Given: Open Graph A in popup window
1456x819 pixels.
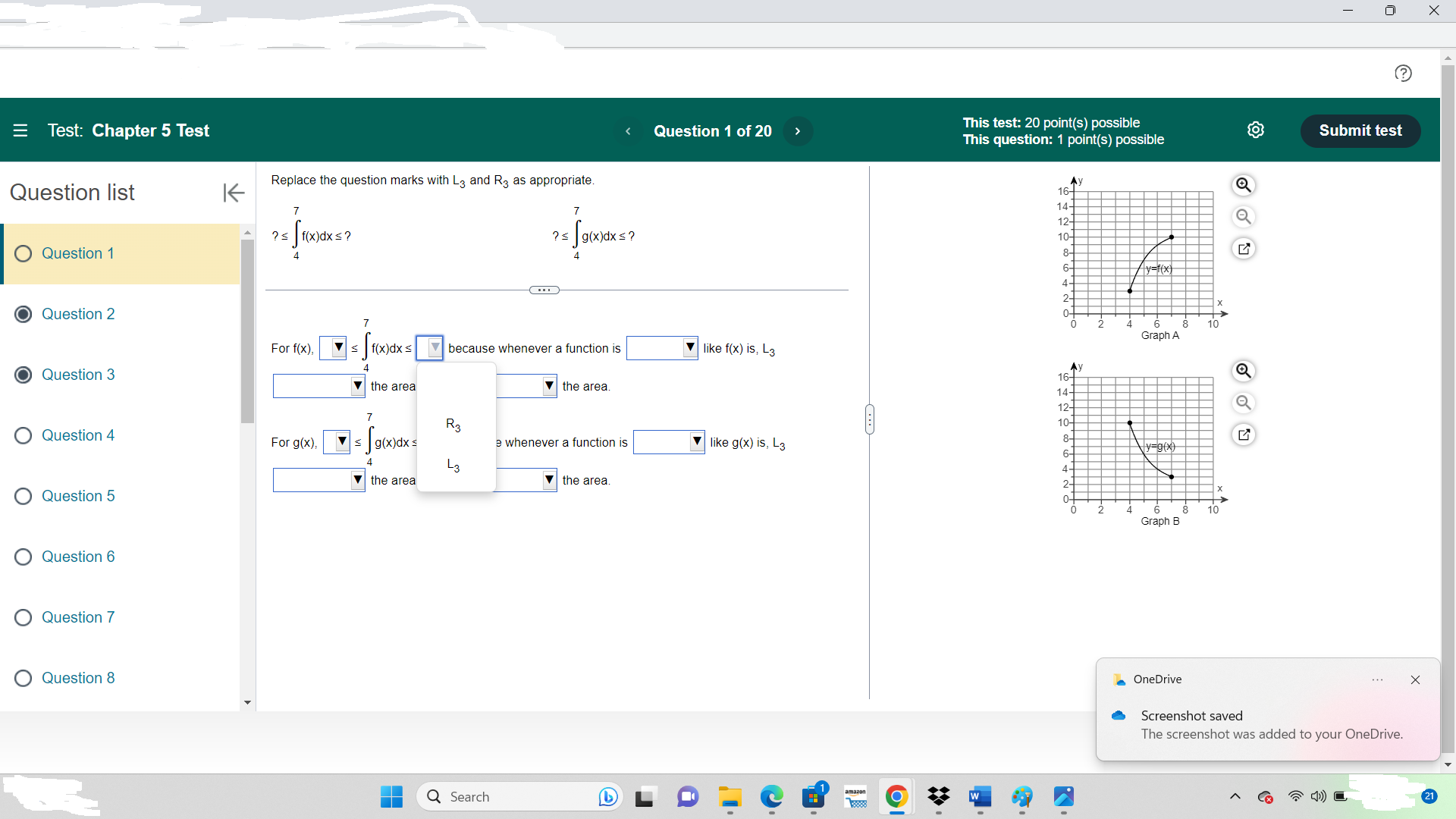Looking at the screenshot, I should tap(1244, 249).
